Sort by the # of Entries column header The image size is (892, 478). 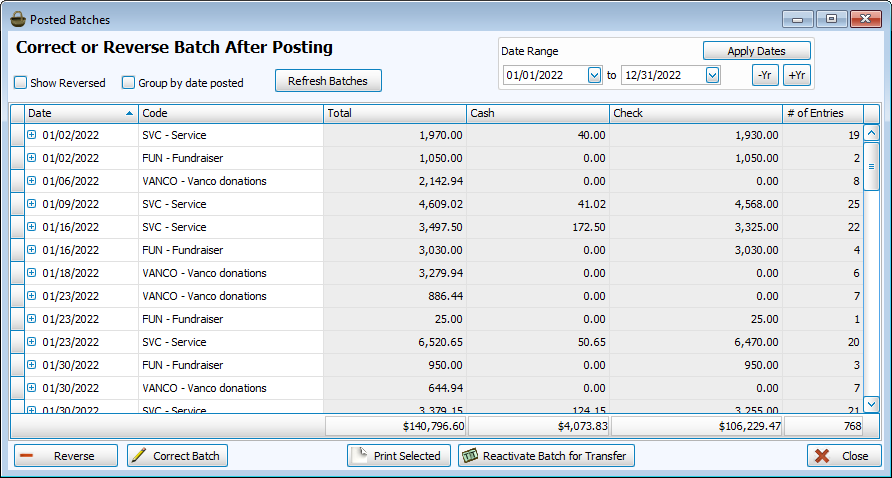point(820,113)
